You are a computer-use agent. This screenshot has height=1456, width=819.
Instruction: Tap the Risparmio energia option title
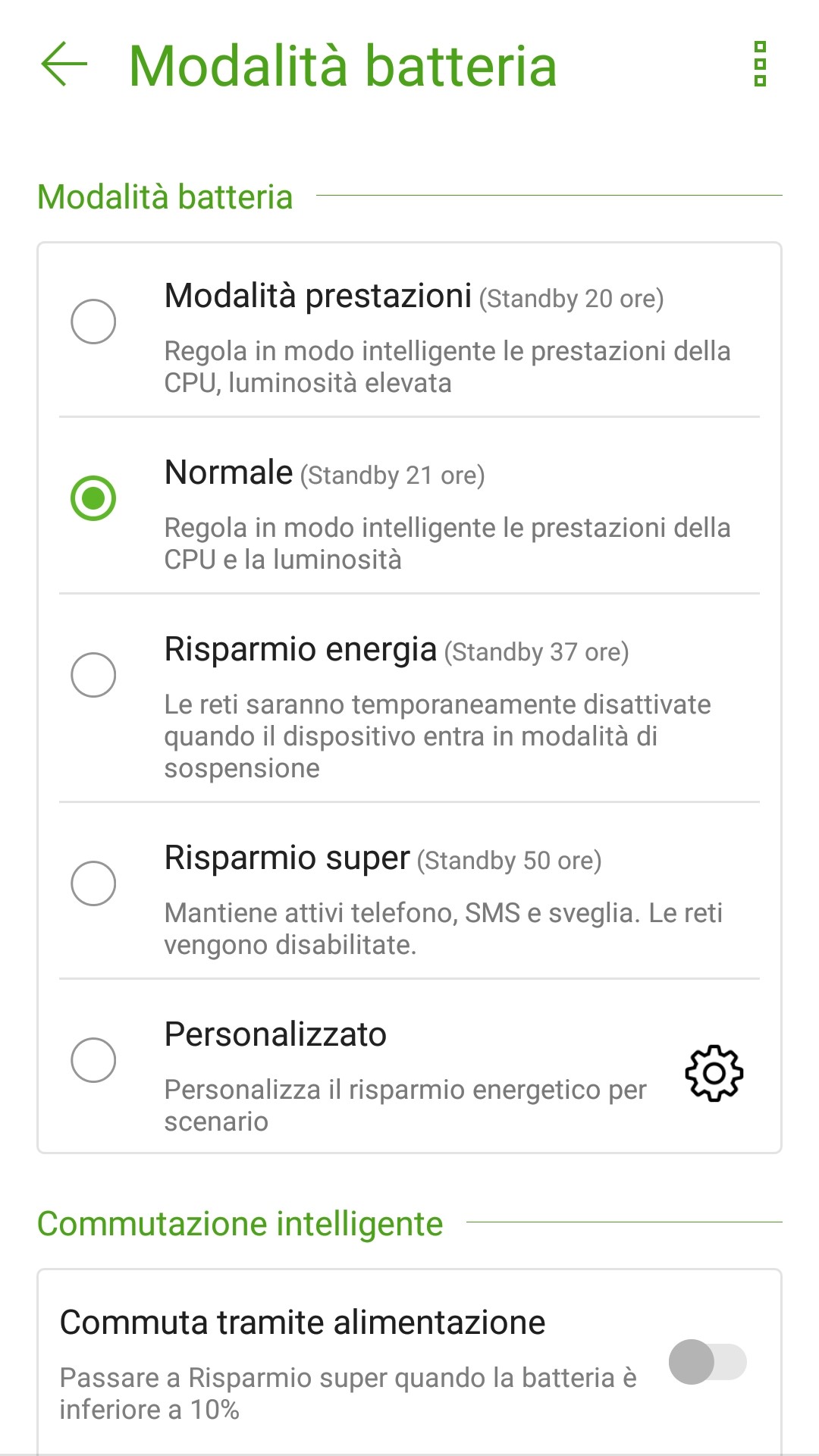click(300, 650)
